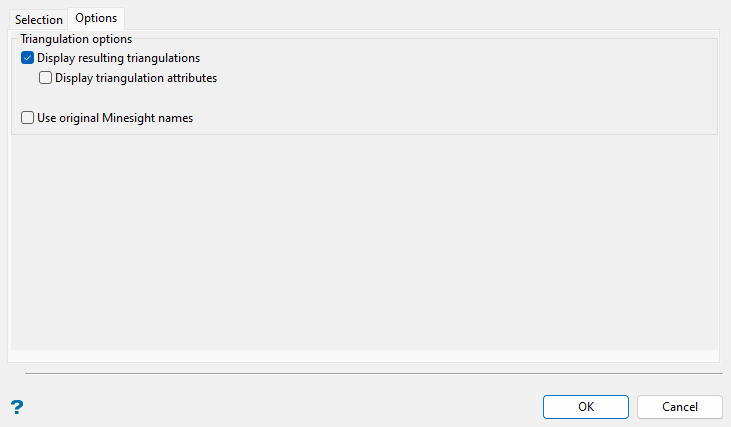Screen dimensions: 731x427
Task: Go back to the Selection tab page
Action: [39, 19]
